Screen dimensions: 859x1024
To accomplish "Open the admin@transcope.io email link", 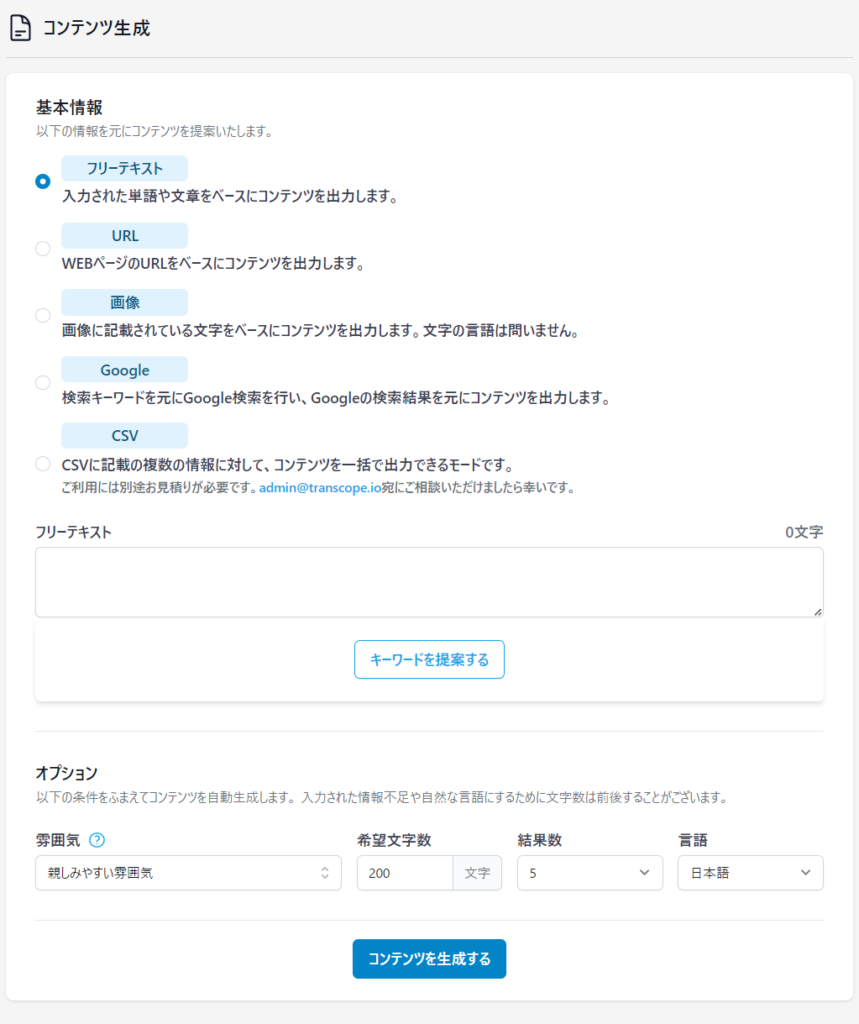I will (320, 487).
